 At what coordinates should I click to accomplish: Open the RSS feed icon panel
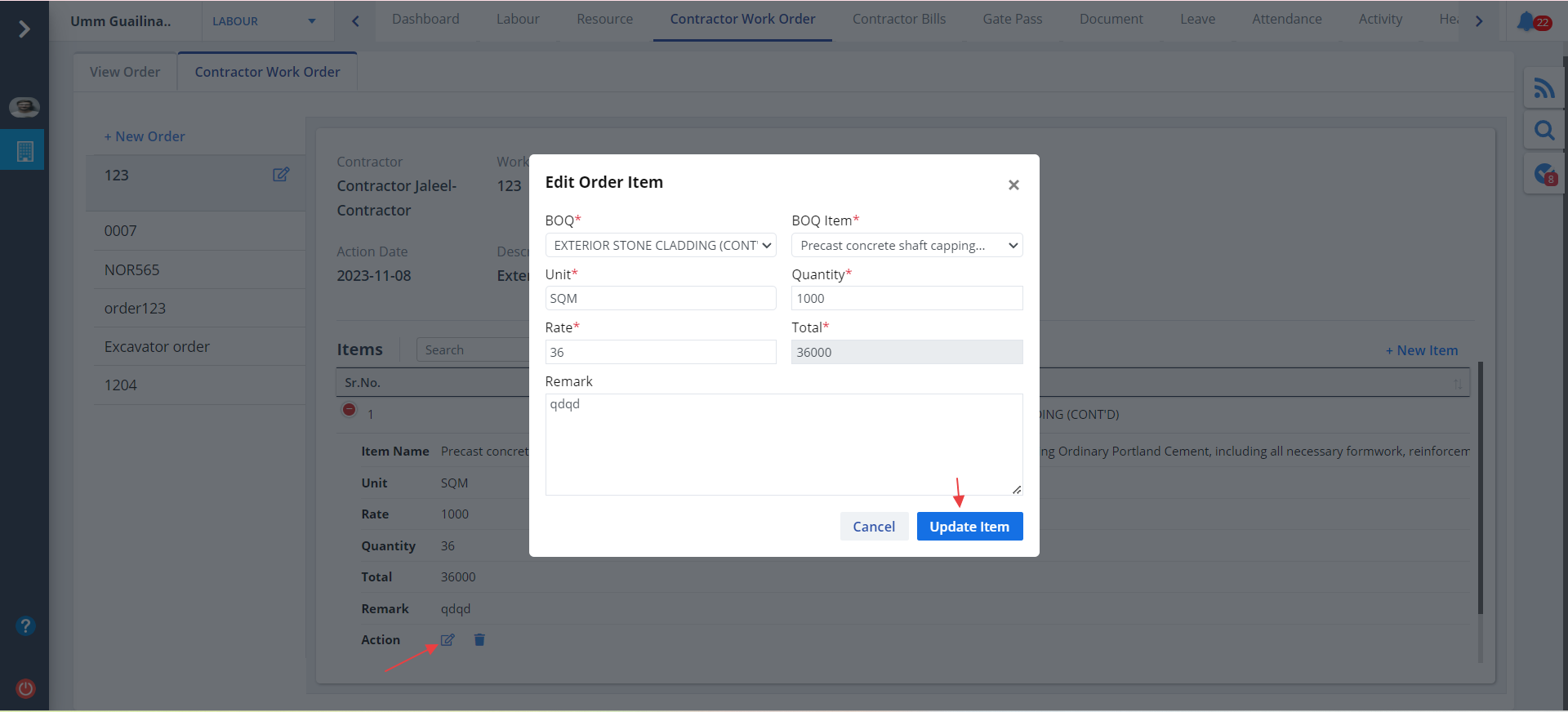1543,87
